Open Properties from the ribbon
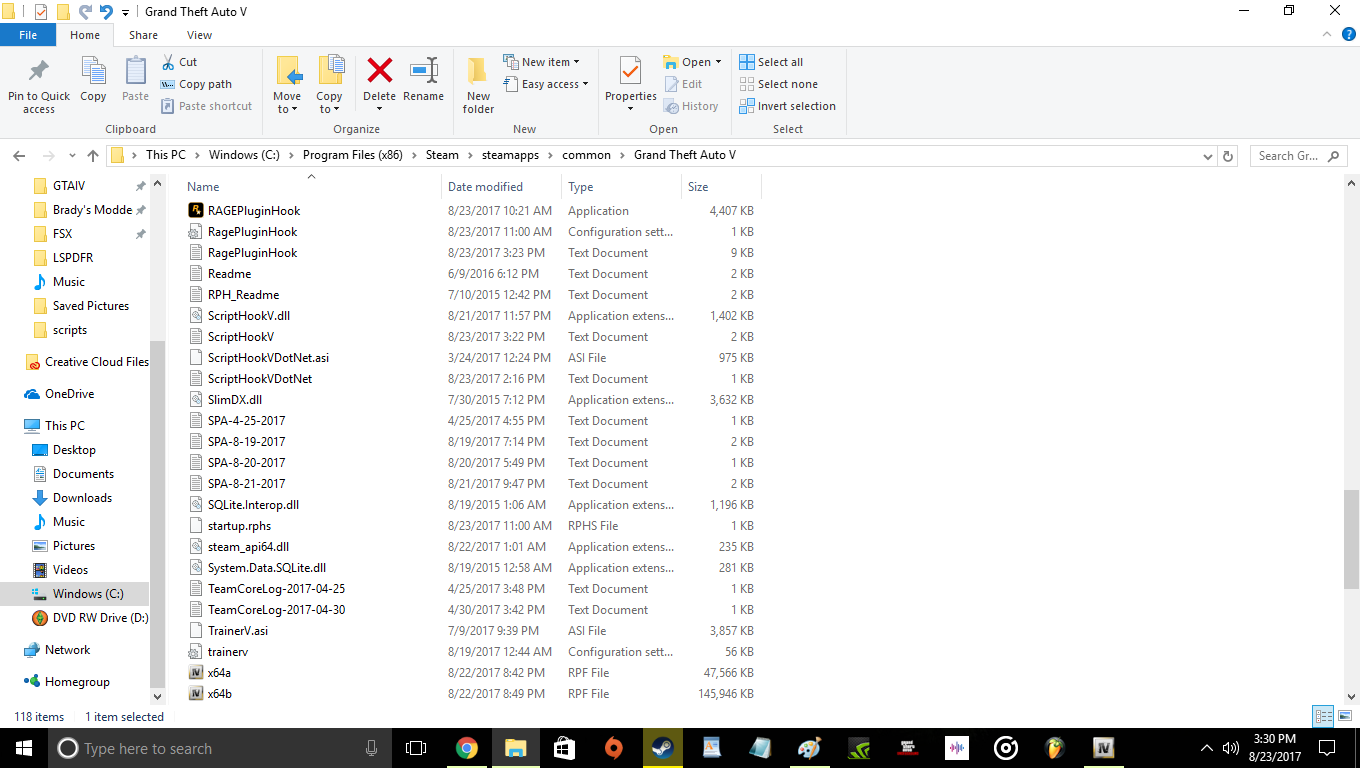This screenshot has height=768, width=1360. 630,85
